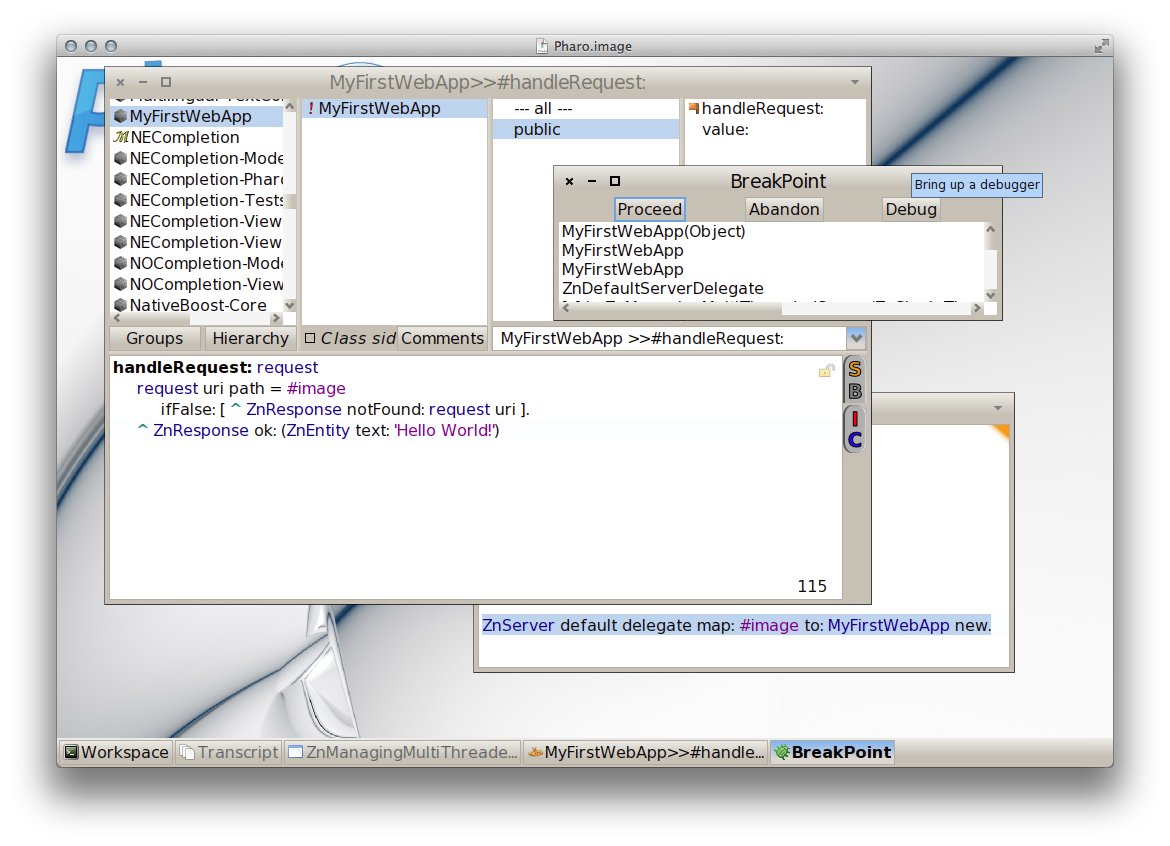Viewport: 1170px width, 846px height.
Task: Maximize the MyFirstWebApp browser window
Action: point(166,82)
